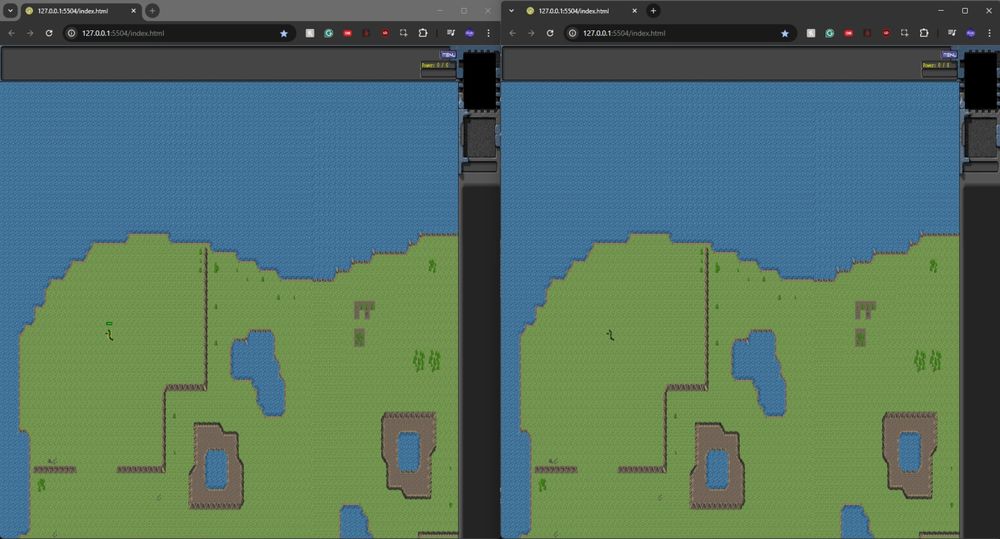1000x539 pixels.
Task: Close the index.html tab in left window
Action: 133,11
